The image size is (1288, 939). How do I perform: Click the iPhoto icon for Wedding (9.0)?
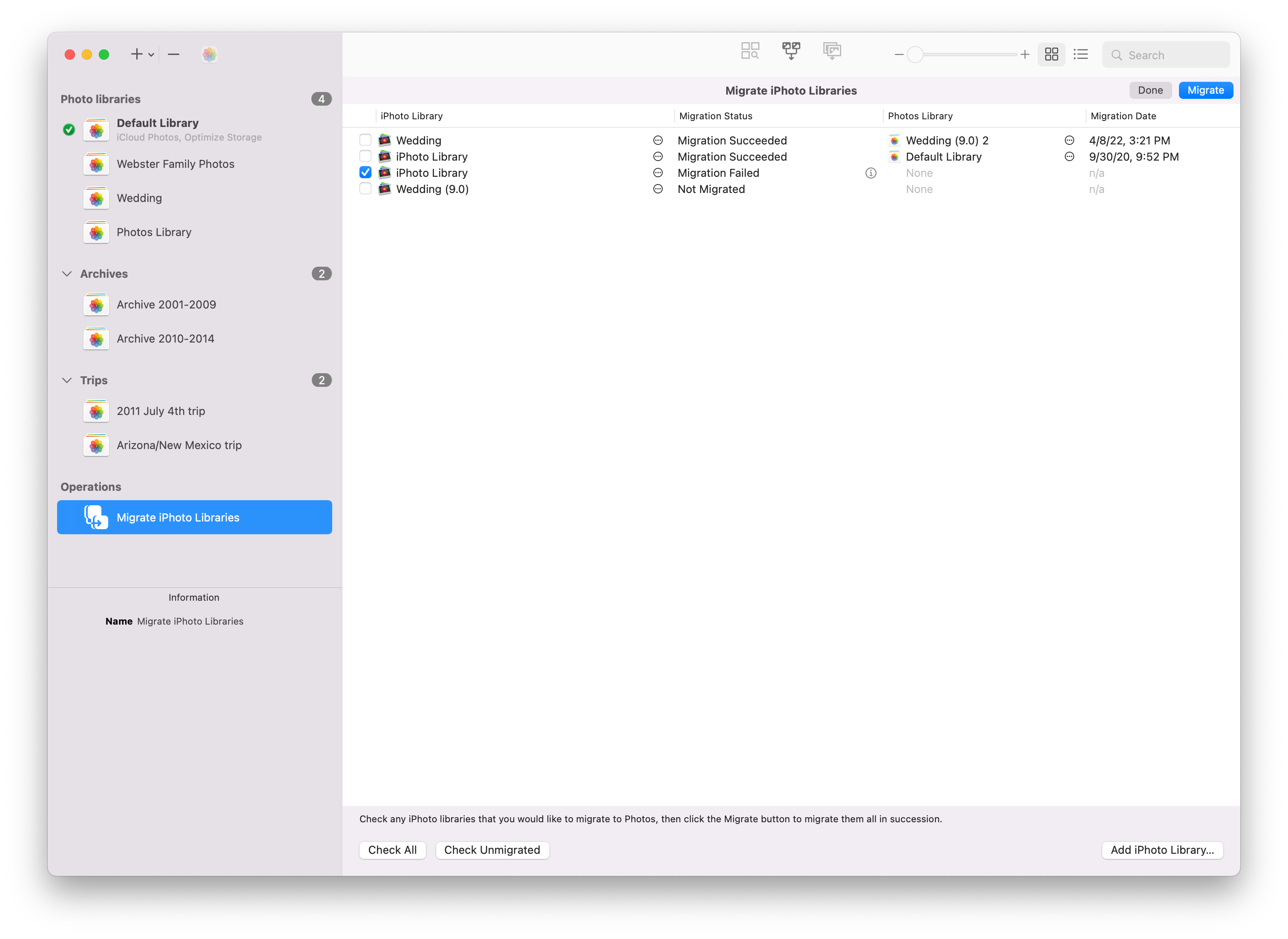[385, 189]
